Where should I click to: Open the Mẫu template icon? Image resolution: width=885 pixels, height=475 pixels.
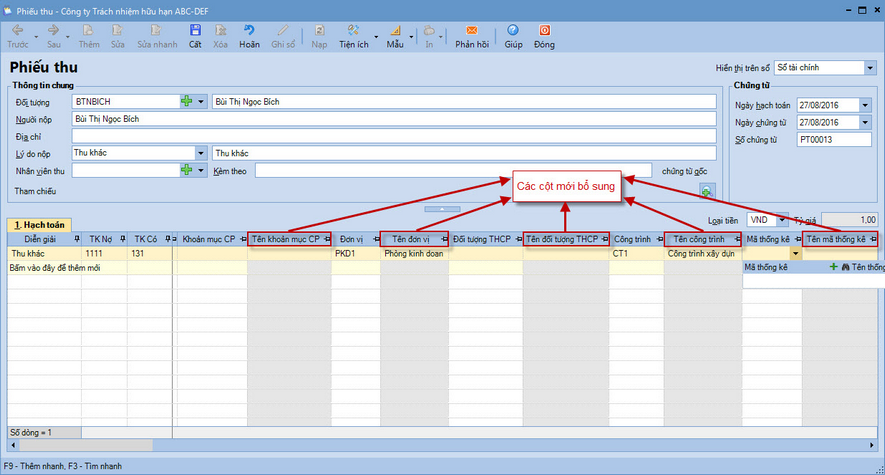coord(395,30)
